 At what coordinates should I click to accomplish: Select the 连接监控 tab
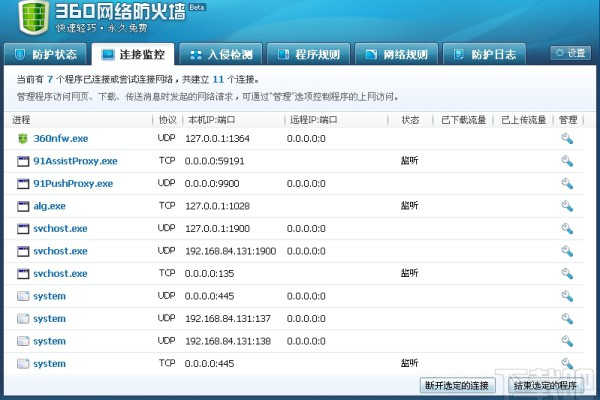click(133, 54)
